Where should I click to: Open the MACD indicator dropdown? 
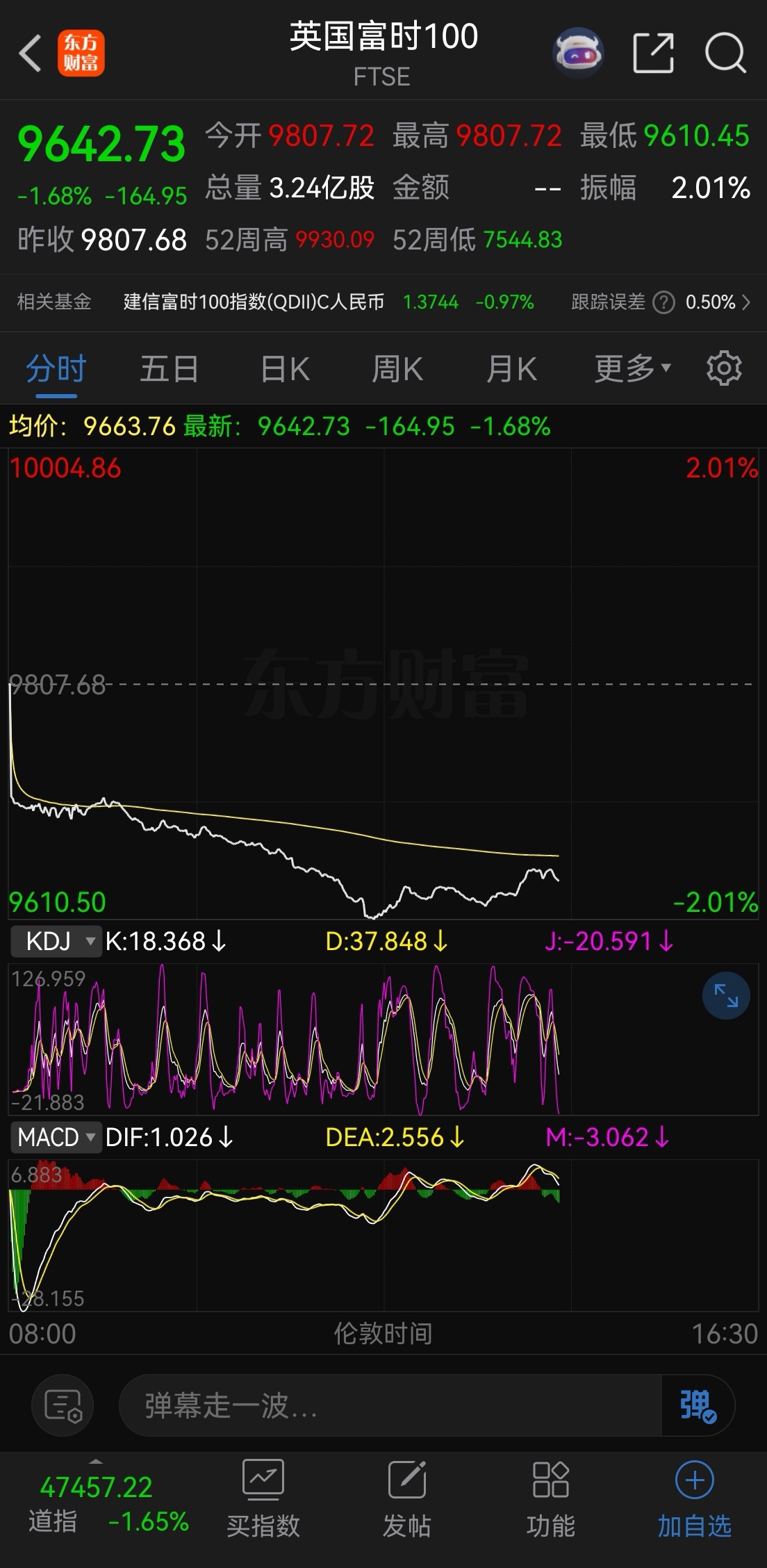pos(56,1137)
